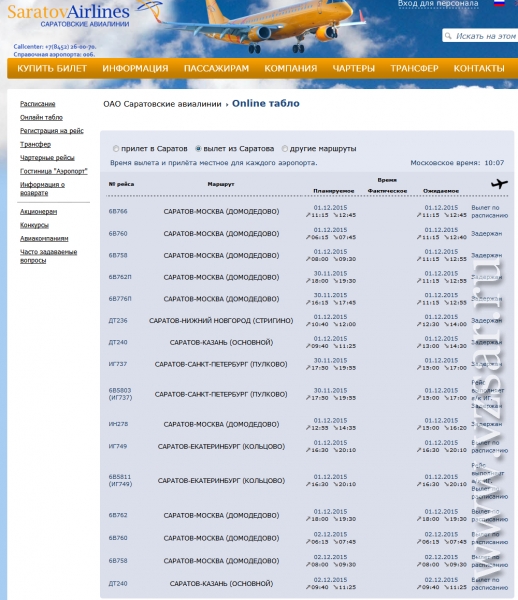Image resolution: width=518 pixels, height=600 pixels.
Task: Open the ЧАРТЕРЫ menu
Action: [353, 68]
